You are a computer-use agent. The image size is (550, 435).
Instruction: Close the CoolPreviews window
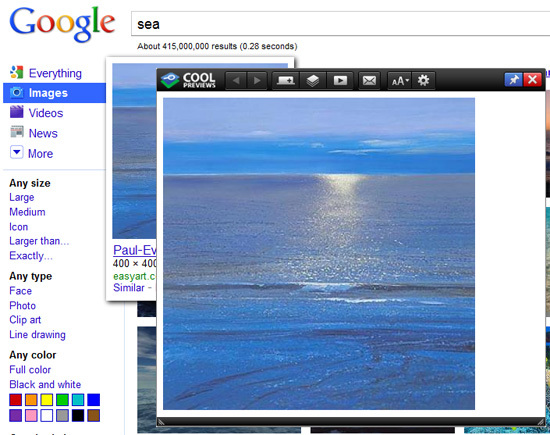(x=532, y=80)
